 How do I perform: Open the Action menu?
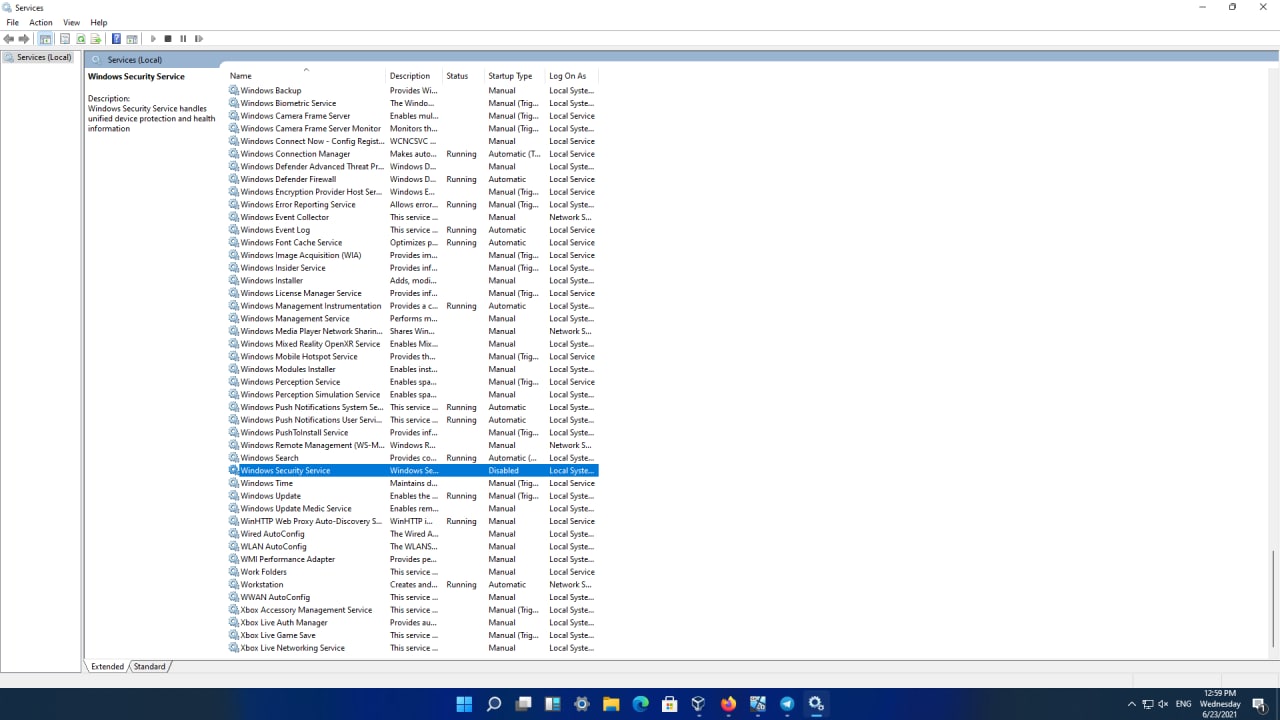tap(41, 22)
